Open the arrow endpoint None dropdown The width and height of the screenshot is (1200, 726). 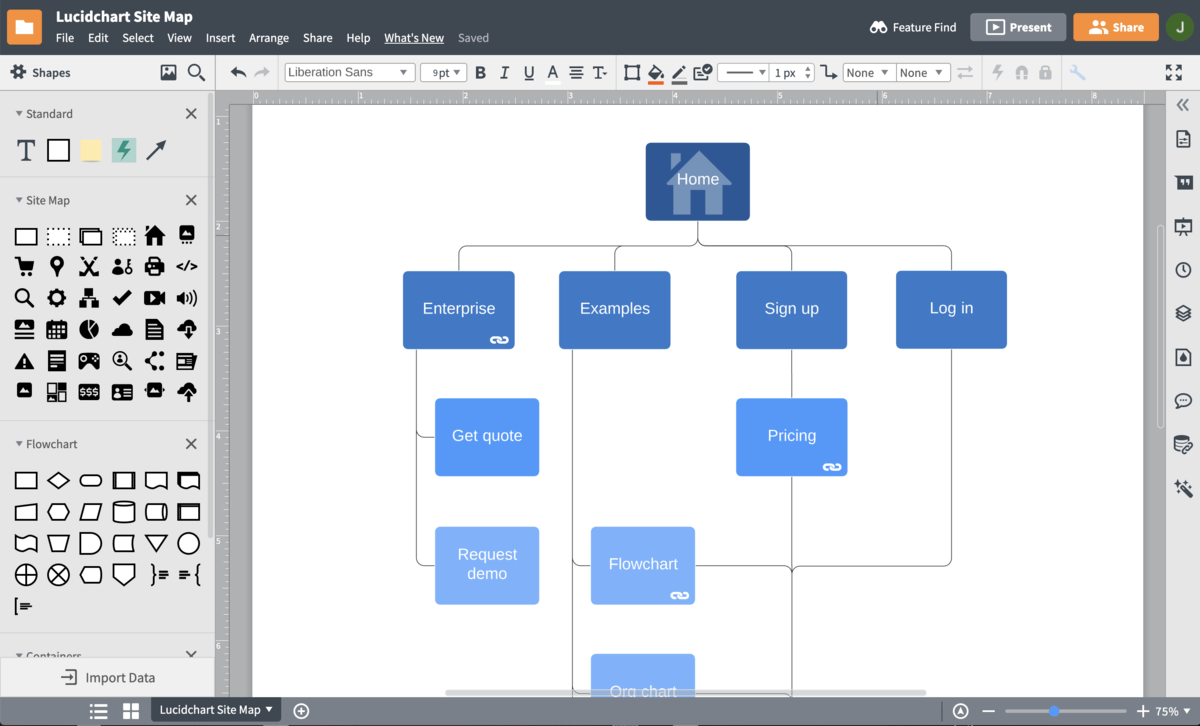tap(867, 72)
